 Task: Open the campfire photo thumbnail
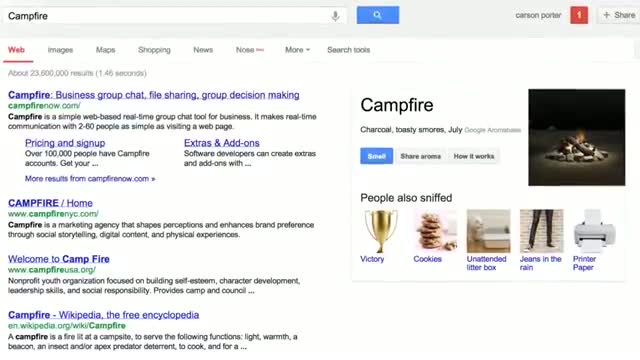(576, 137)
